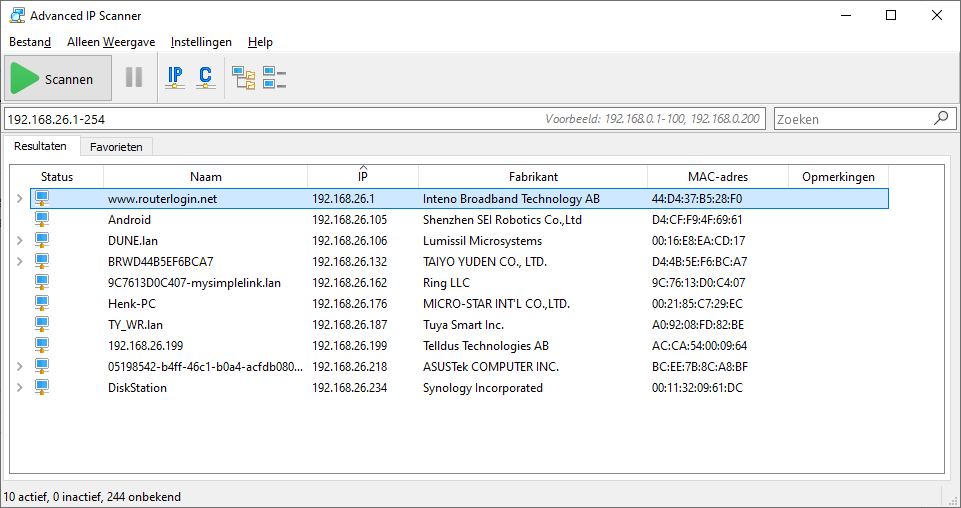Open the Instellingen menu

(x=201, y=42)
